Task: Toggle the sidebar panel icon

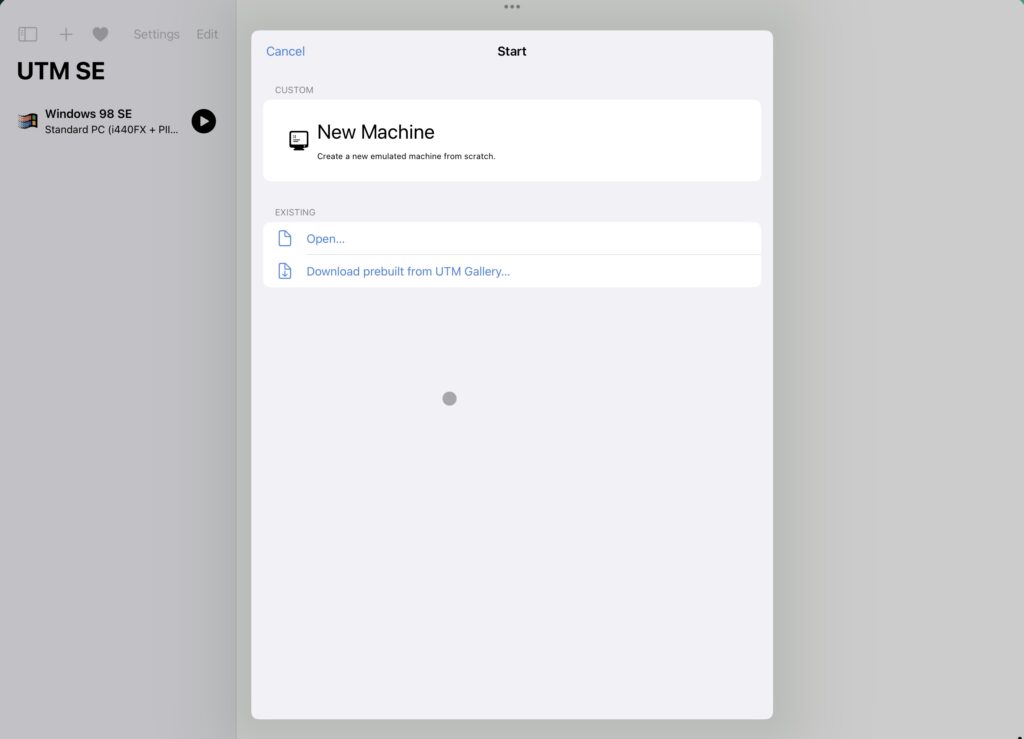Action: click(x=27, y=34)
